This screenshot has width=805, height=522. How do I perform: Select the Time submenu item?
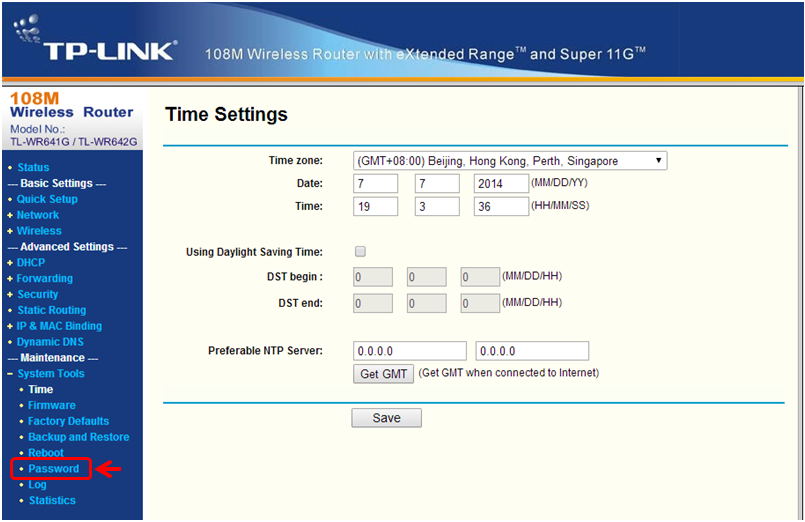(41, 390)
